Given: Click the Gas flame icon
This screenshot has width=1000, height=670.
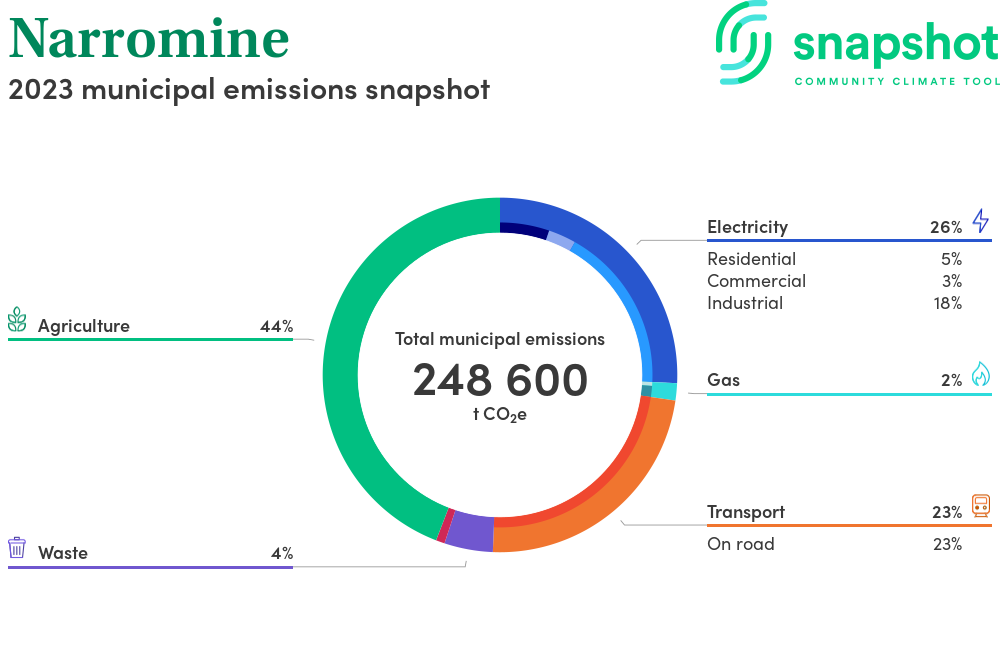Looking at the screenshot, I should tap(980, 374).
